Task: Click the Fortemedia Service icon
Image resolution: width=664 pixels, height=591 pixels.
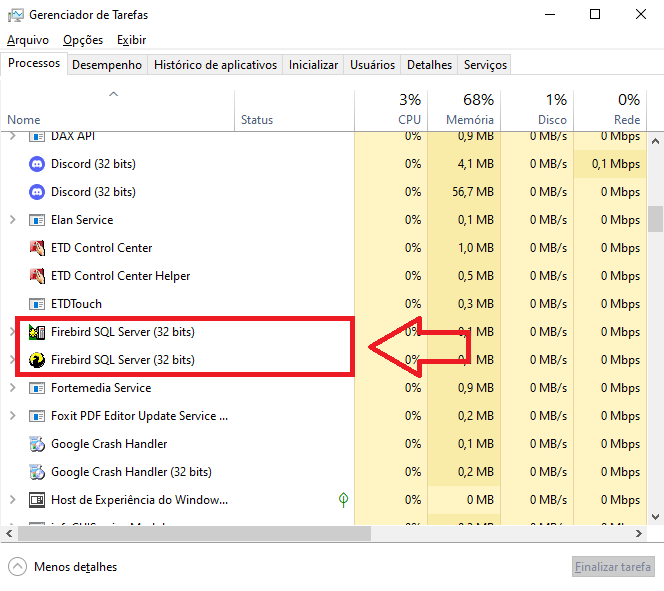Action: tap(37, 388)
